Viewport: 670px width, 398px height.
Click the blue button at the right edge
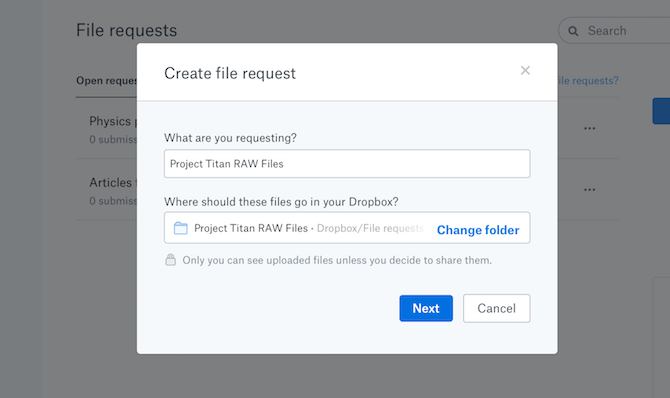point(661,111)
